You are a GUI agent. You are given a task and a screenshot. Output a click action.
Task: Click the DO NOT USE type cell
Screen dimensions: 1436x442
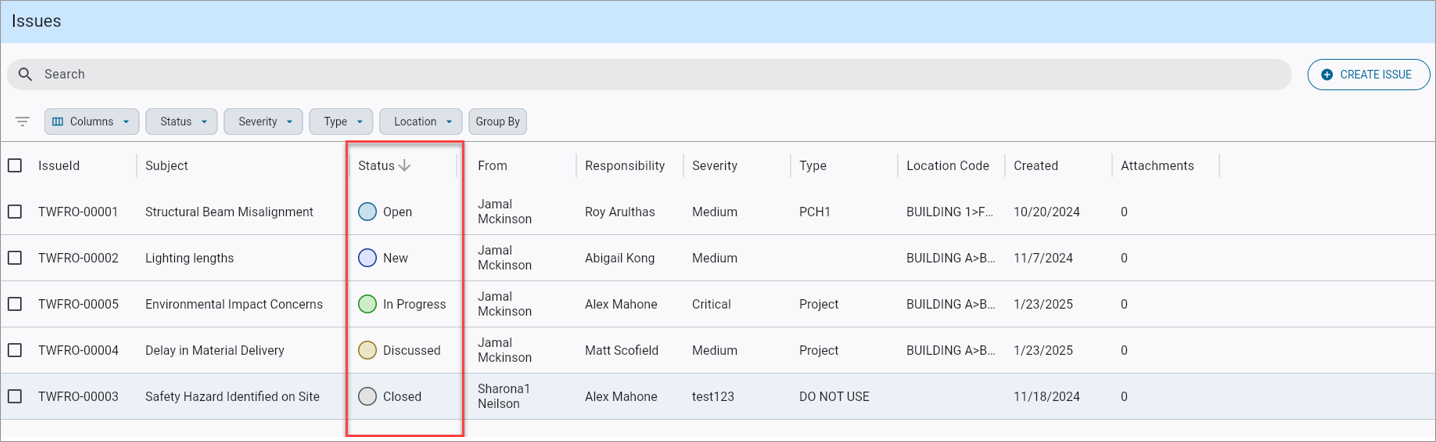pyautogui.click(x=834, y=396)
